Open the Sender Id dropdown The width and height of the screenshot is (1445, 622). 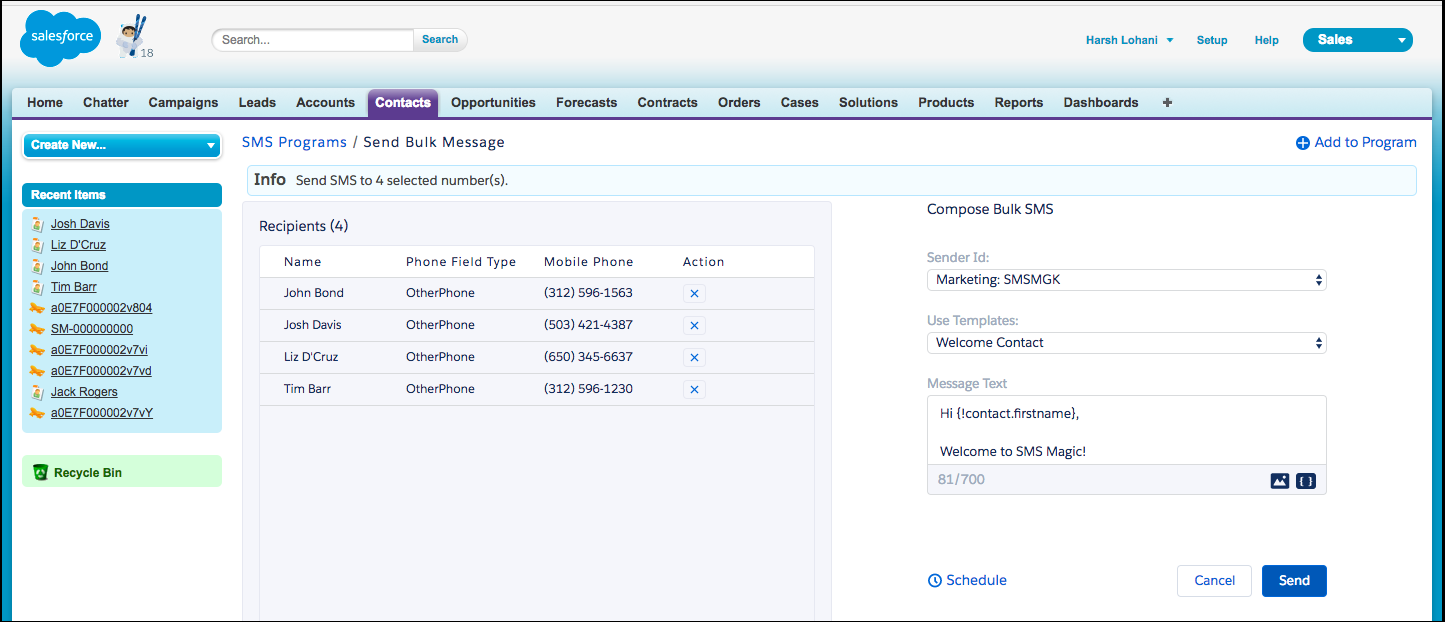pyautogui.click(x=1127, y=280)
